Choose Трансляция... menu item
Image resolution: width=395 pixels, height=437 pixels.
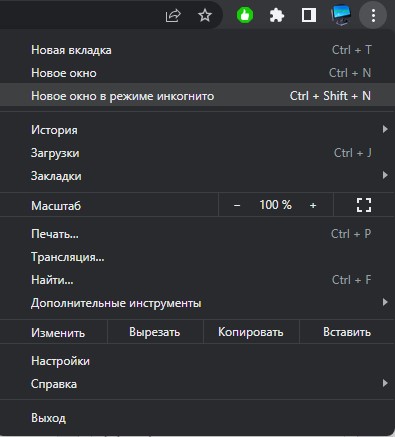pyautogui.click(x=197, y=257)
